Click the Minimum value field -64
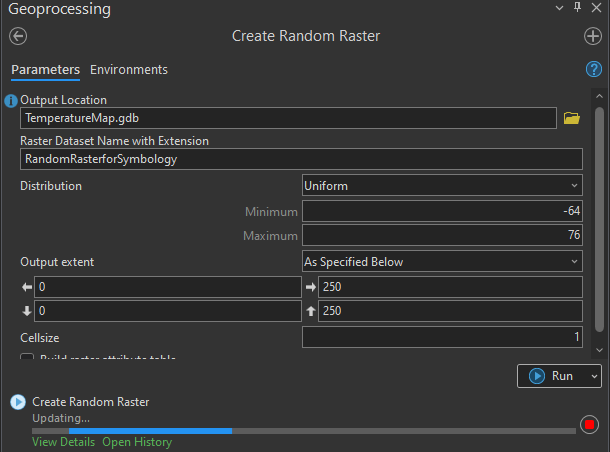This screenshot has height=452, width=610. pyautogui.click(x=442, y=211)
